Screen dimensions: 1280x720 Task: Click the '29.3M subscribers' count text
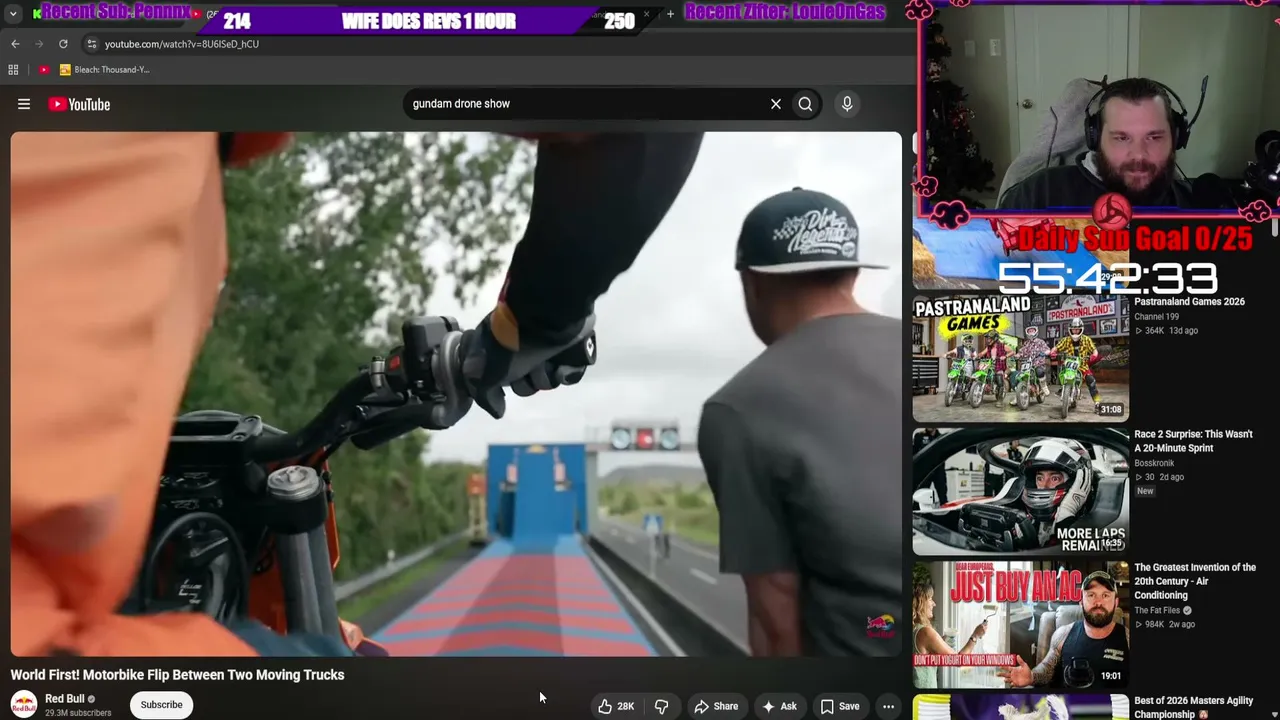78,713
